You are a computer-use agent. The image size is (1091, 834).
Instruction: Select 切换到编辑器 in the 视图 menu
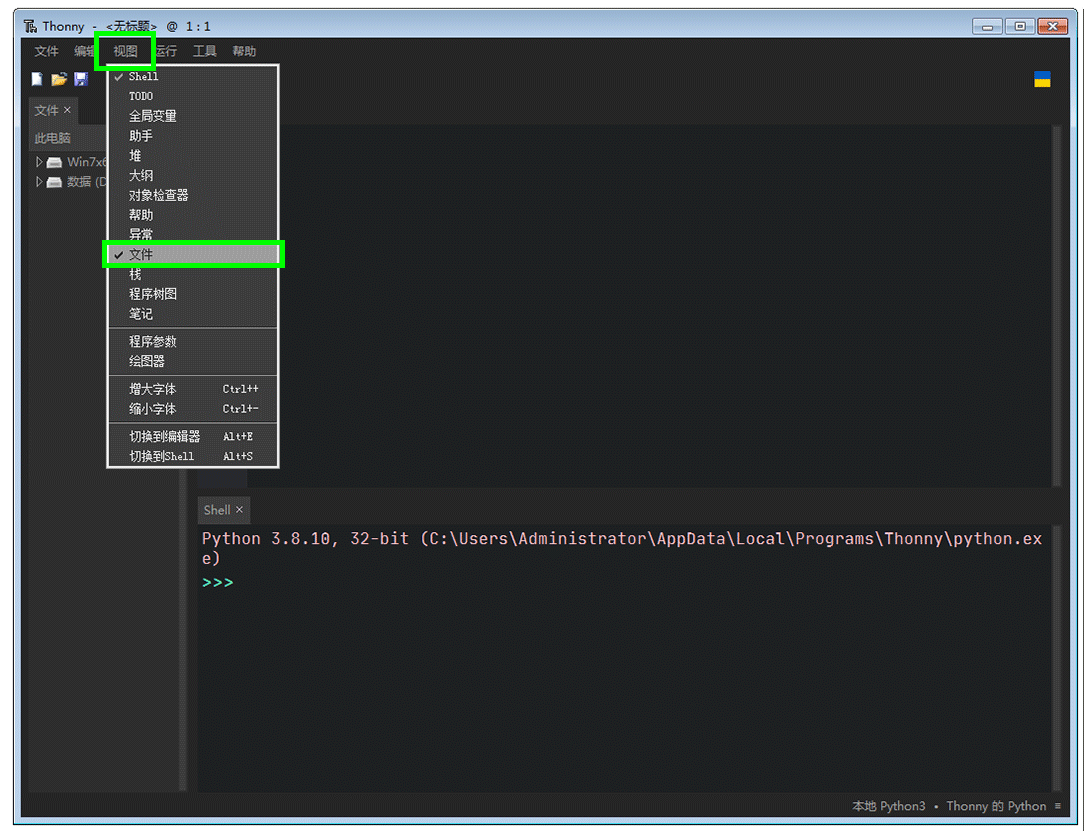coord(193,436)
